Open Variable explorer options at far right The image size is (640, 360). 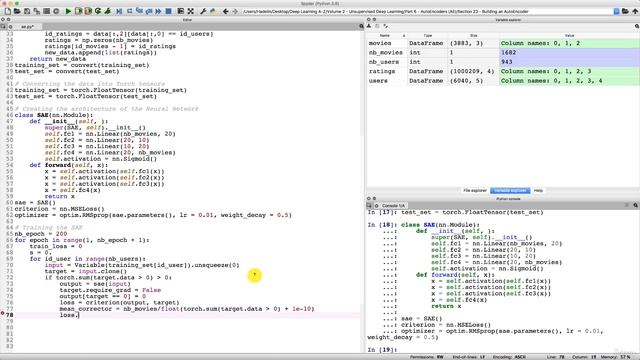pos(636,26)
